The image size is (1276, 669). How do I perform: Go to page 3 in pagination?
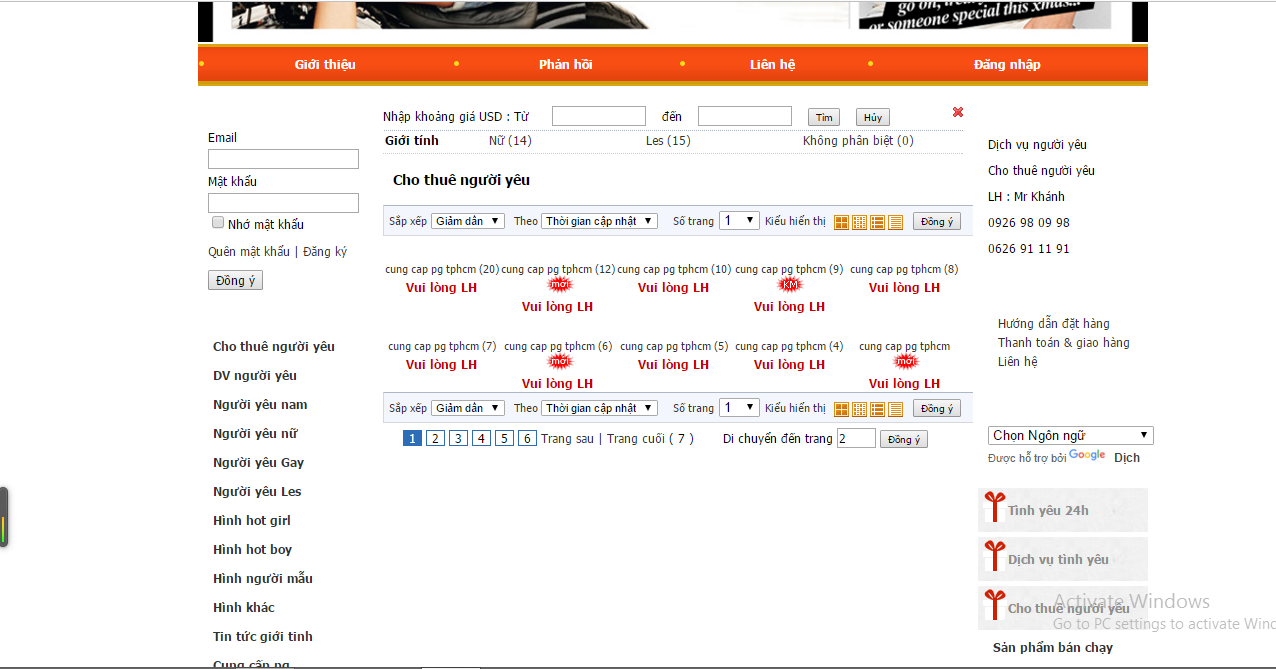[x=458, y=438]
